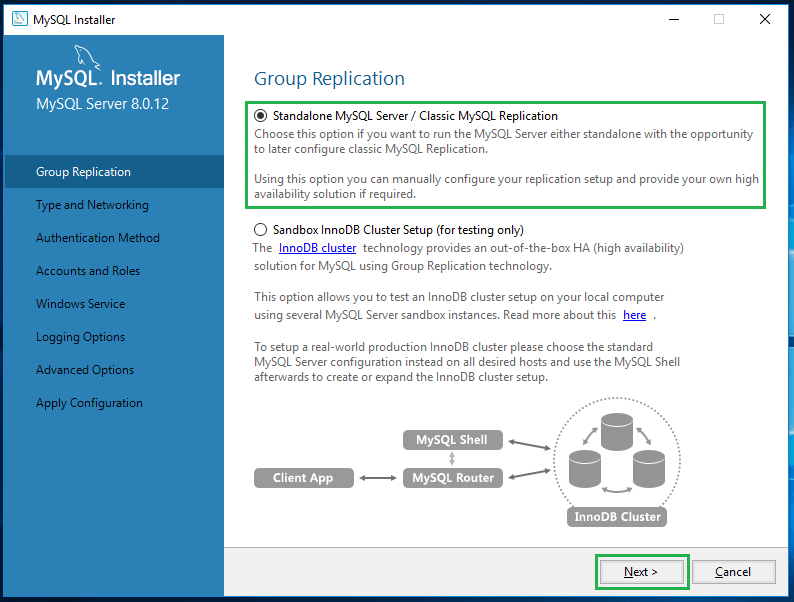794x602 pixels.
Task: Cancel the MySQL installation wizard
Action: (x=733, y=572)
